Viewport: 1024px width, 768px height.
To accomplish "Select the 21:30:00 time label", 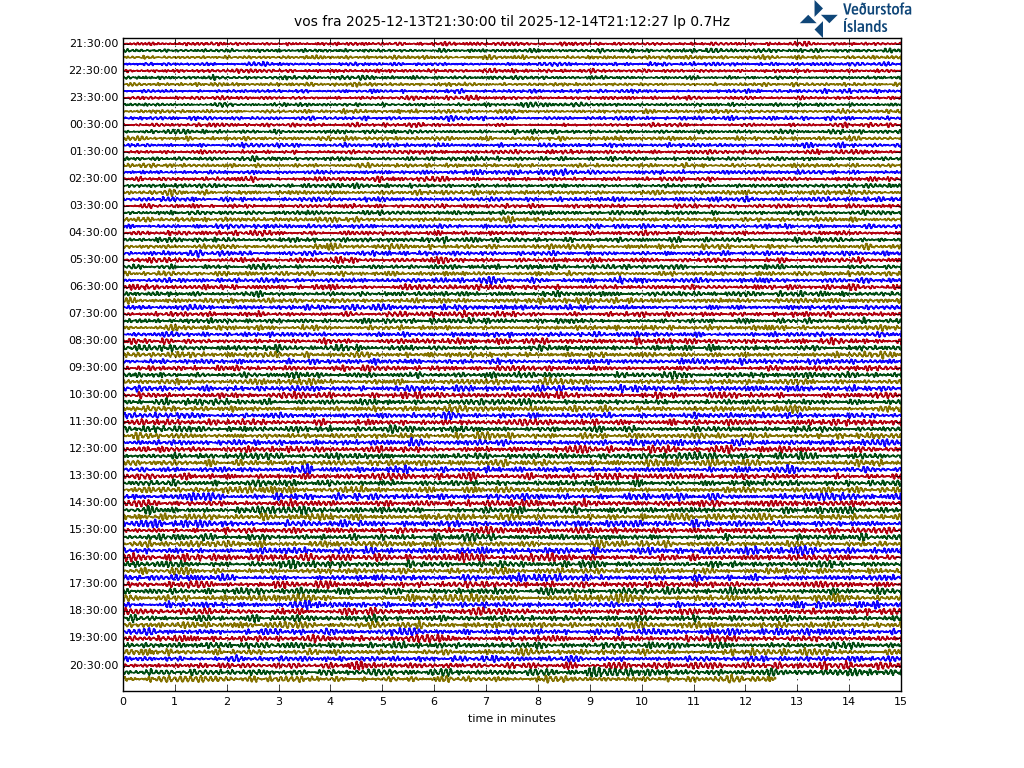I will click(x=94, y=44).
